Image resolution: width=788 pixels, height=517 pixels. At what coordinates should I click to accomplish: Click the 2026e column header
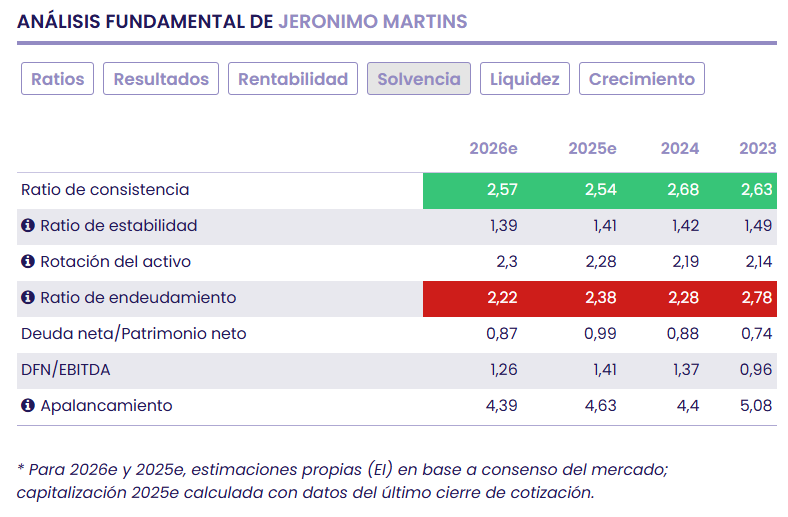click(493, 149)
